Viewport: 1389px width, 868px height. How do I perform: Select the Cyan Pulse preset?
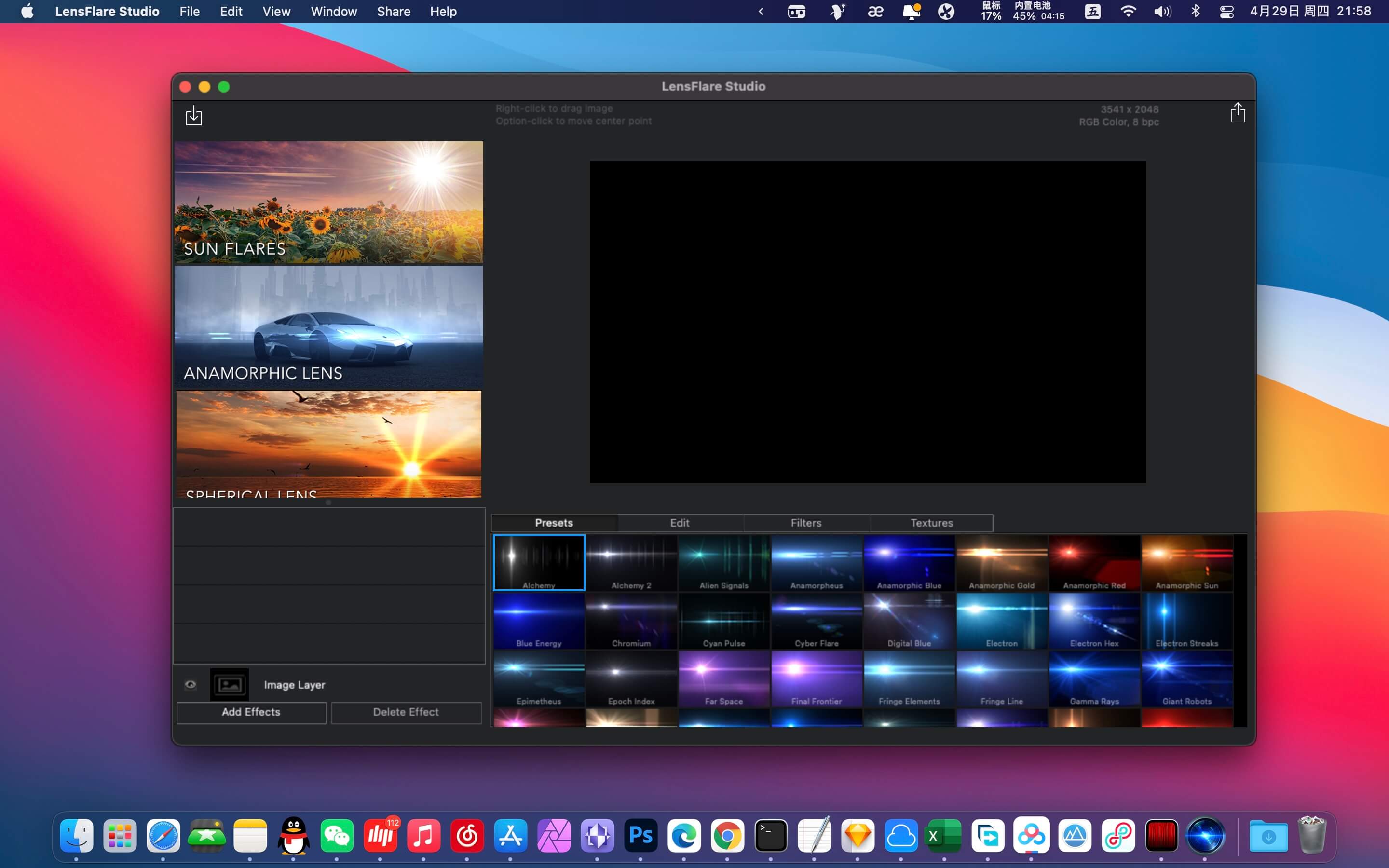[x=724, y=621]
